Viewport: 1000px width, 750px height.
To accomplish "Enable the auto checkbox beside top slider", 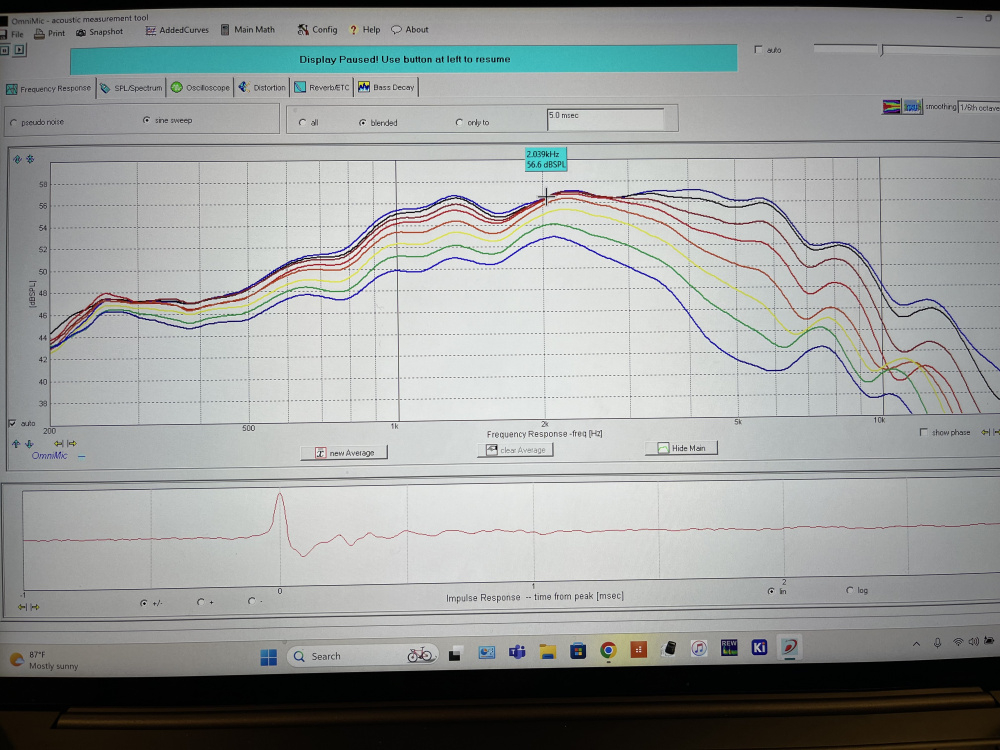I will tap(758, 49).
